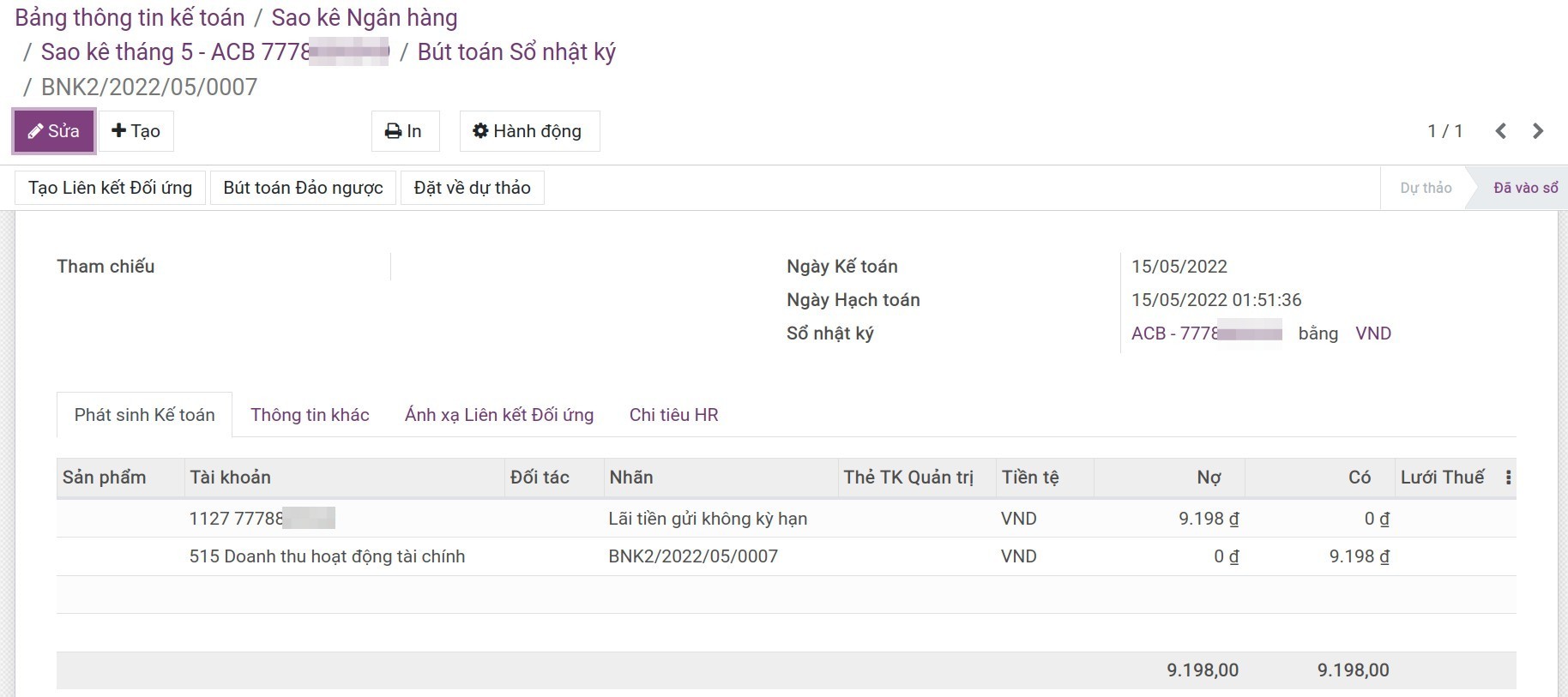The width and height of the screenshot is (1568, 697).
Task: Click the In print button
Action: pos(405,131)
